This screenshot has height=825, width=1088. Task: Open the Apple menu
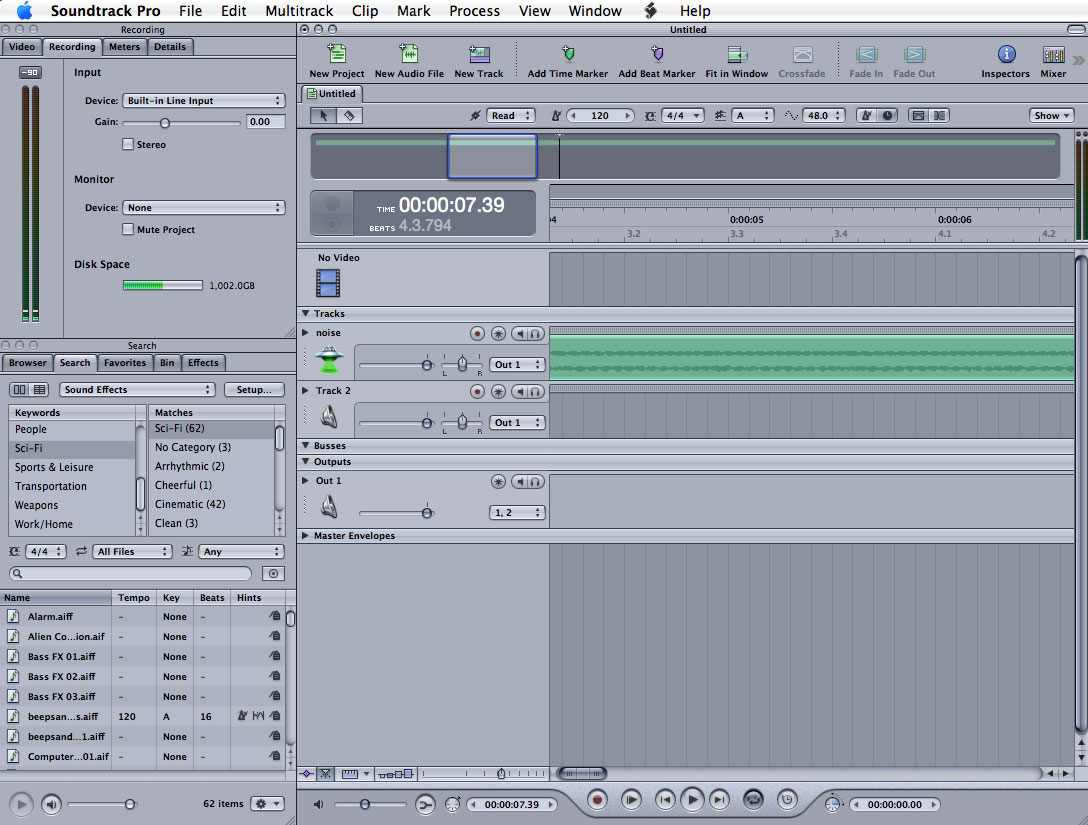coord(24,10)
